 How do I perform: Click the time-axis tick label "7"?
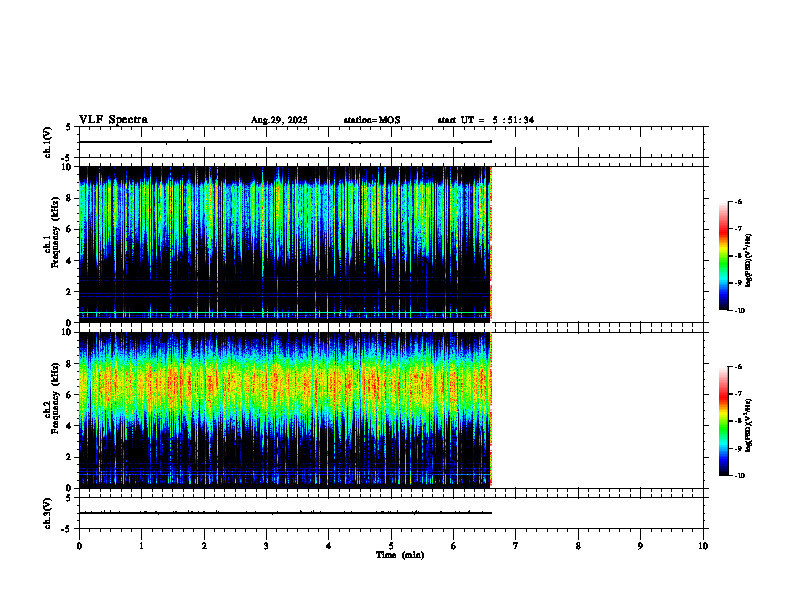coord(516,546)
